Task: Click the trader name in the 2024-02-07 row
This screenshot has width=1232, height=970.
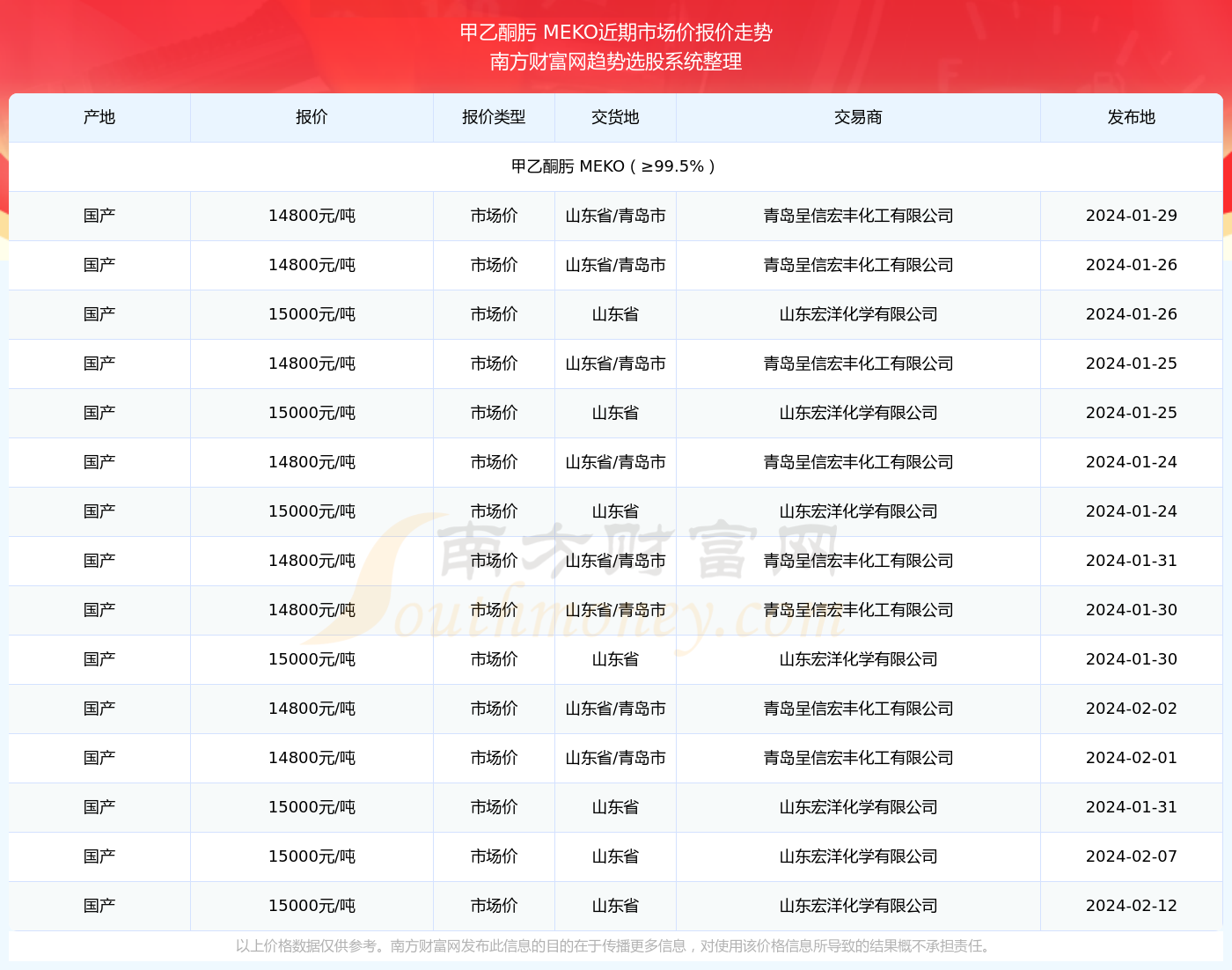Action: pyautogui.click(x=858, y=856)
